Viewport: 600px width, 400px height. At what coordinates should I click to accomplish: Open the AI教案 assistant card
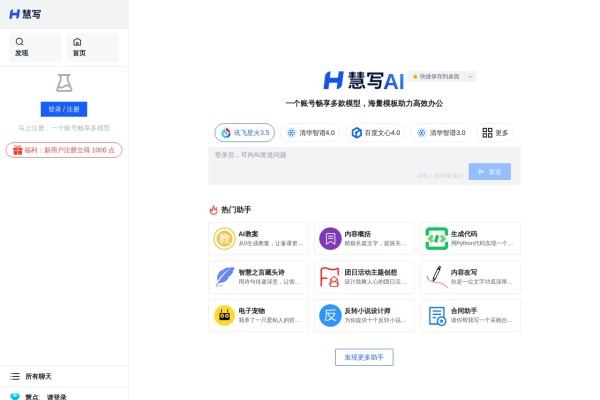[258, 238]
